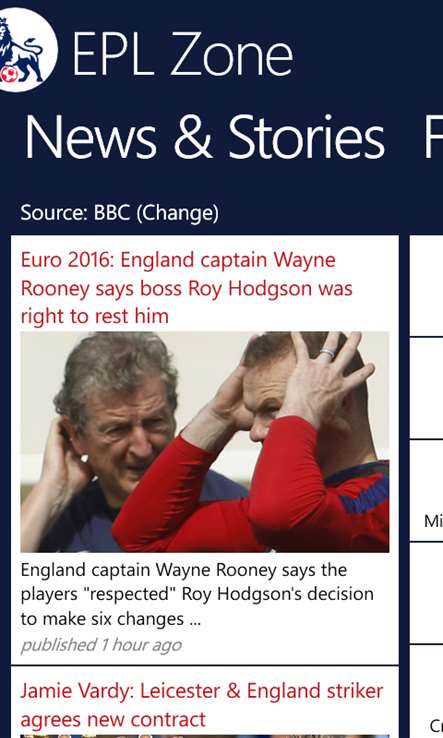This screenshot has width=443, height=738.
Task: Open the Wayne Rooney Euro 2016 headline
Action: click(186, 288)
